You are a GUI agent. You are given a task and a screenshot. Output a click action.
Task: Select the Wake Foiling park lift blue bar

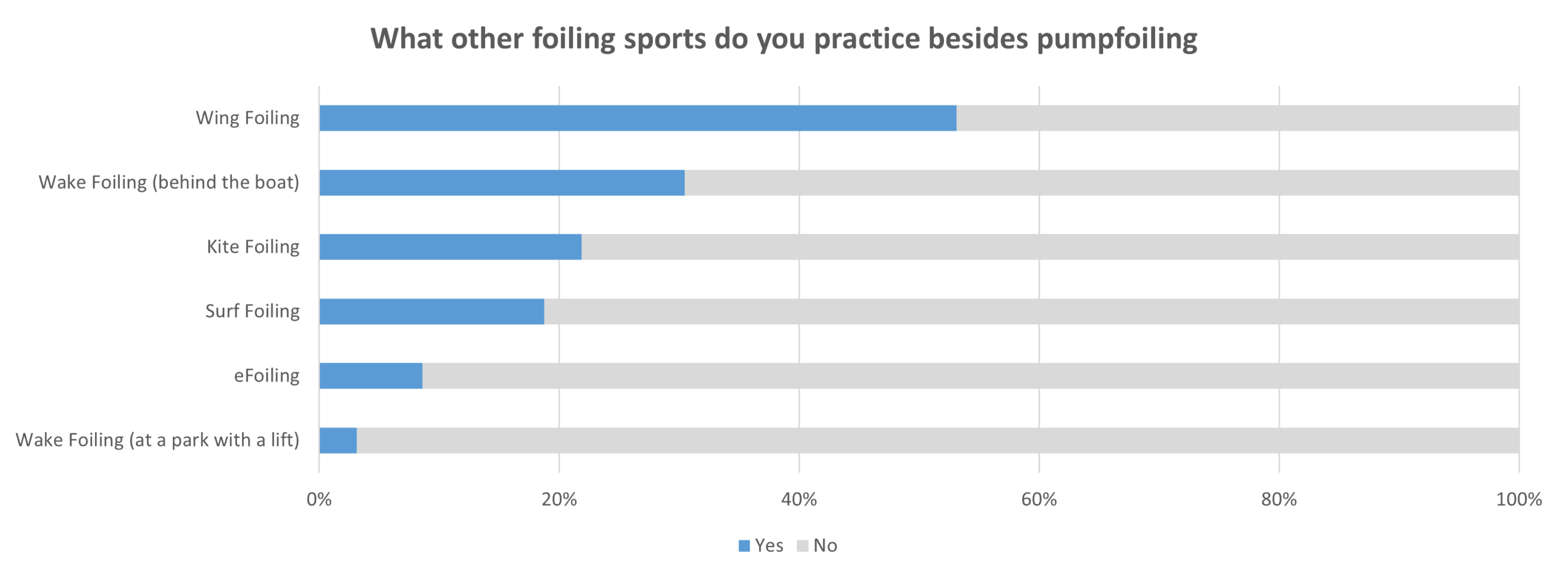click(338, 441)
